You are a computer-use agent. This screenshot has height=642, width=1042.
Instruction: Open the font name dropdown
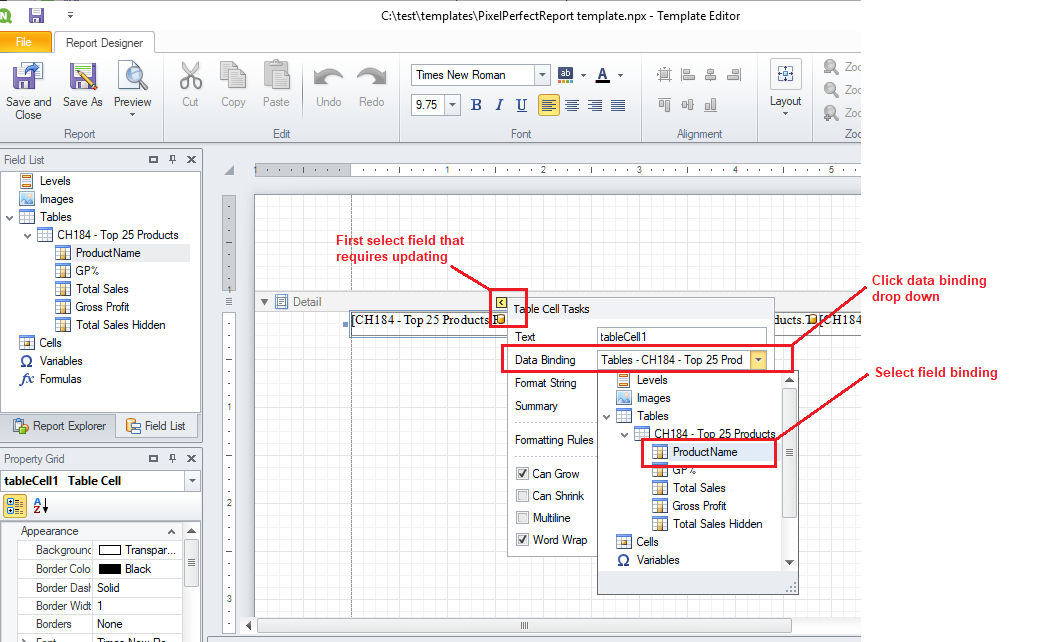point(542,75)
